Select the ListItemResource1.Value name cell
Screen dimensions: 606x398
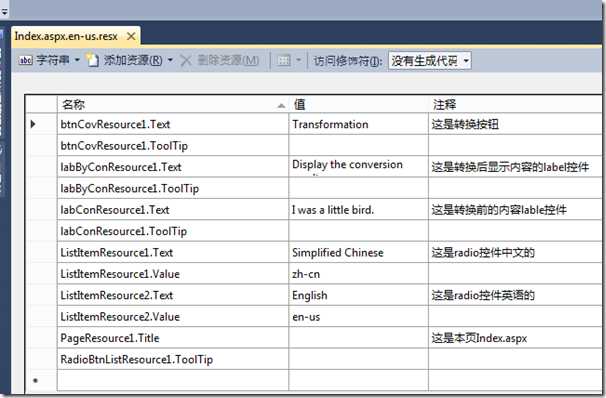point(173,274)
